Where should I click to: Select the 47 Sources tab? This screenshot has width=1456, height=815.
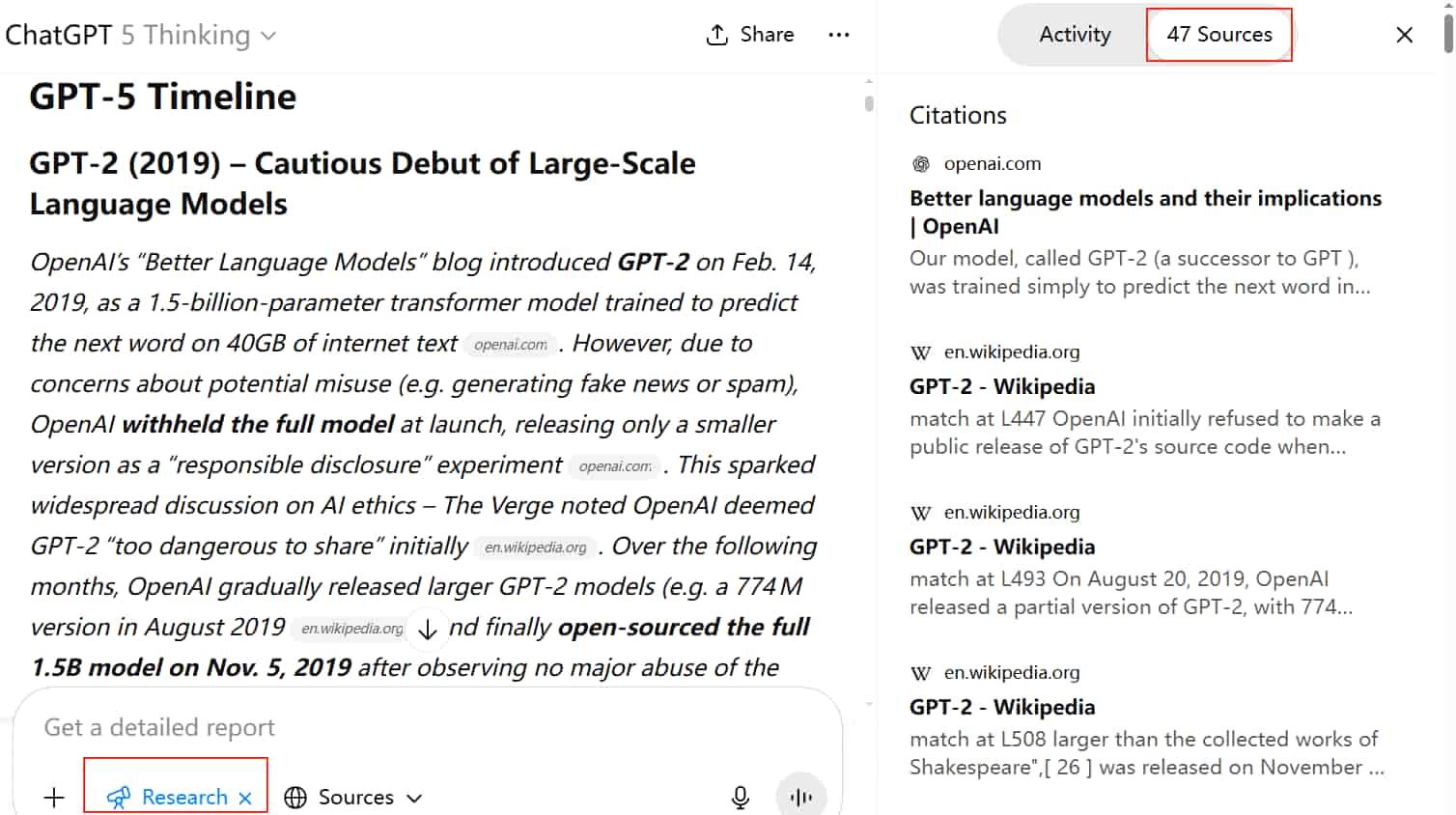[1218, 35]
